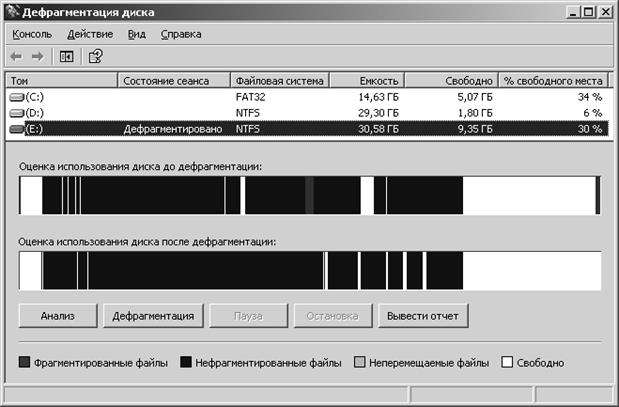The image size is (619, 407).
Task: Open the Действие menu
Action: (90, 34)
